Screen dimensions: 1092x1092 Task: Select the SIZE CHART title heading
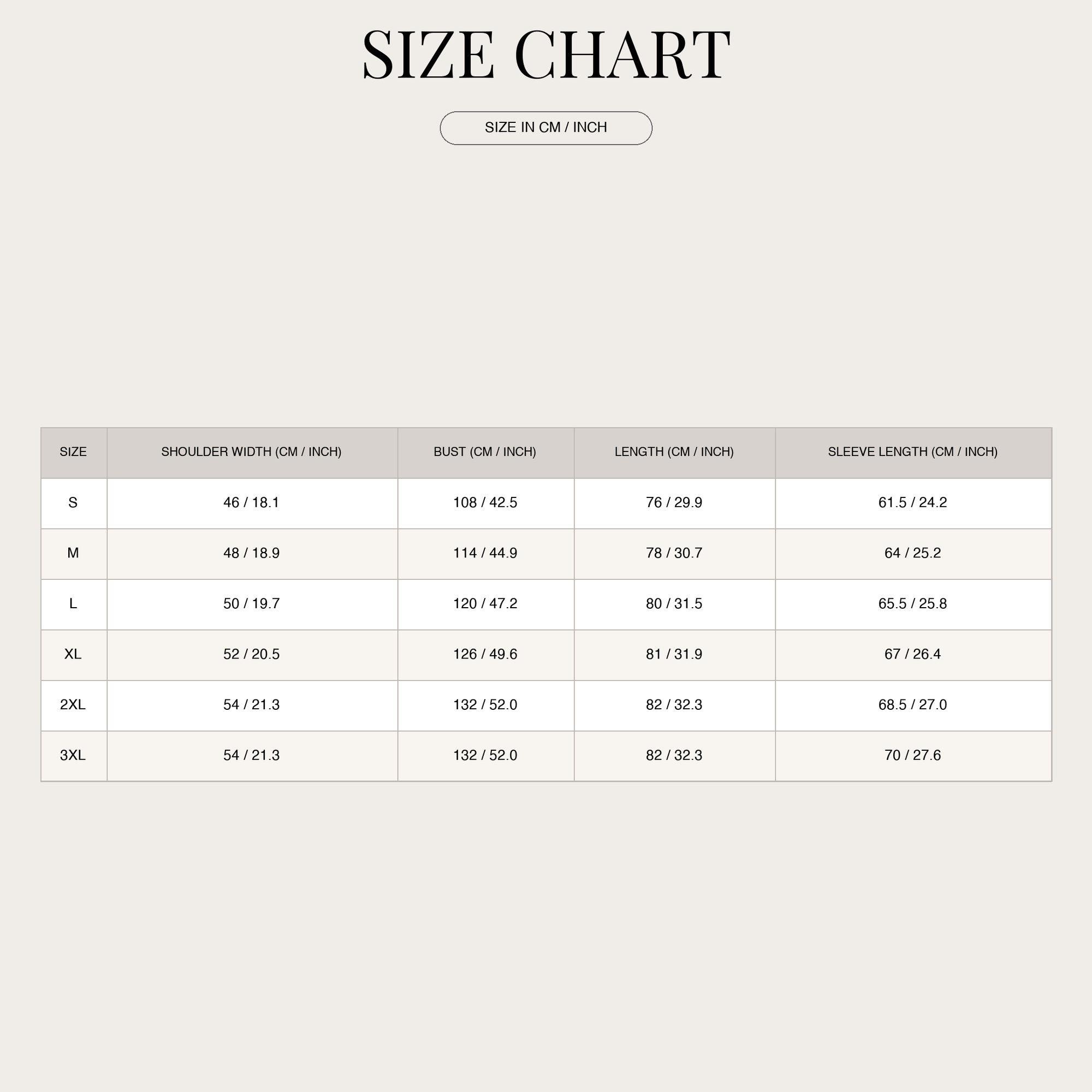(546, 55)
